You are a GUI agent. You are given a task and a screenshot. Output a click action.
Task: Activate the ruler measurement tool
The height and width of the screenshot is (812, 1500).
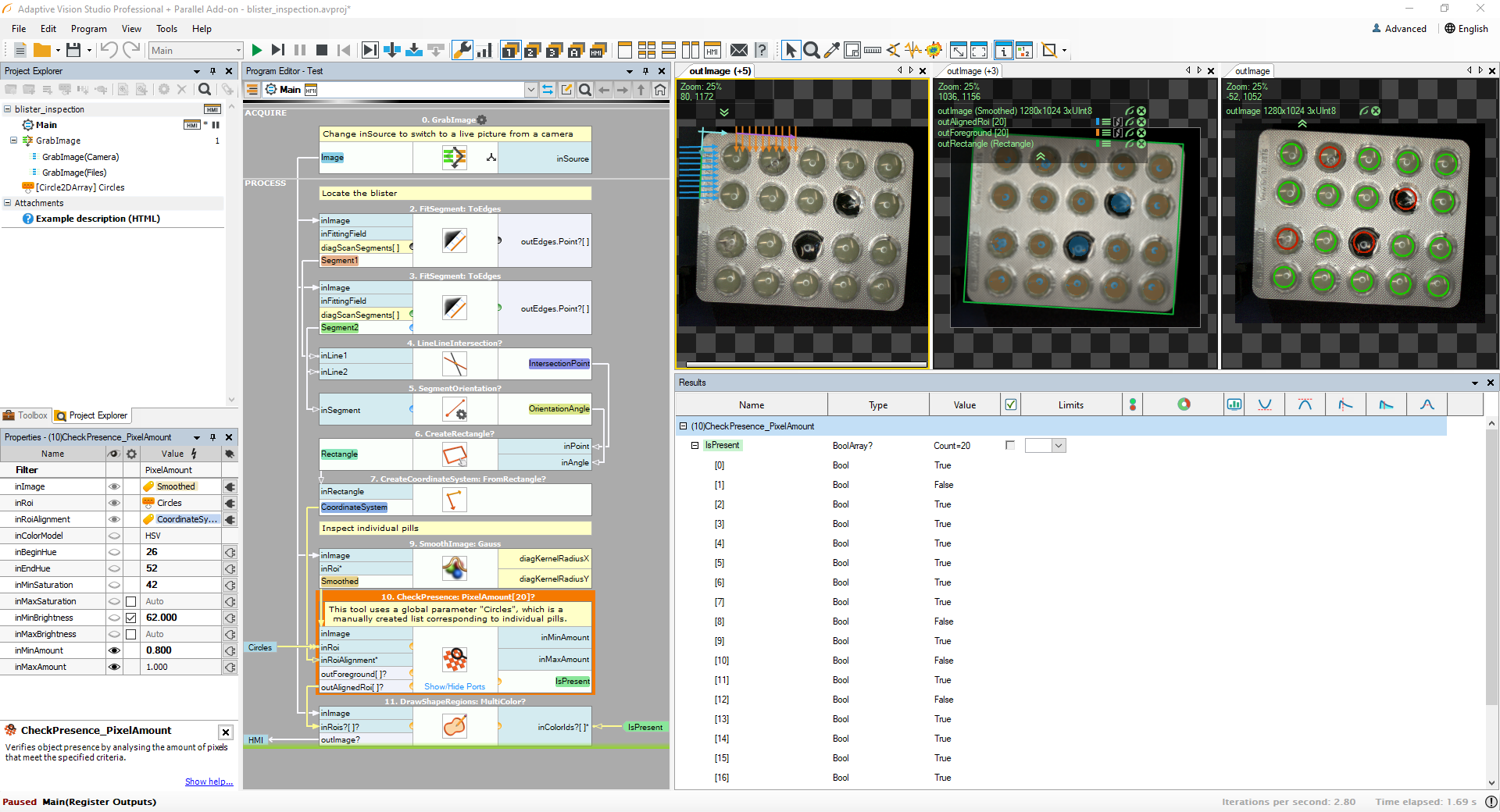point(873,50)
